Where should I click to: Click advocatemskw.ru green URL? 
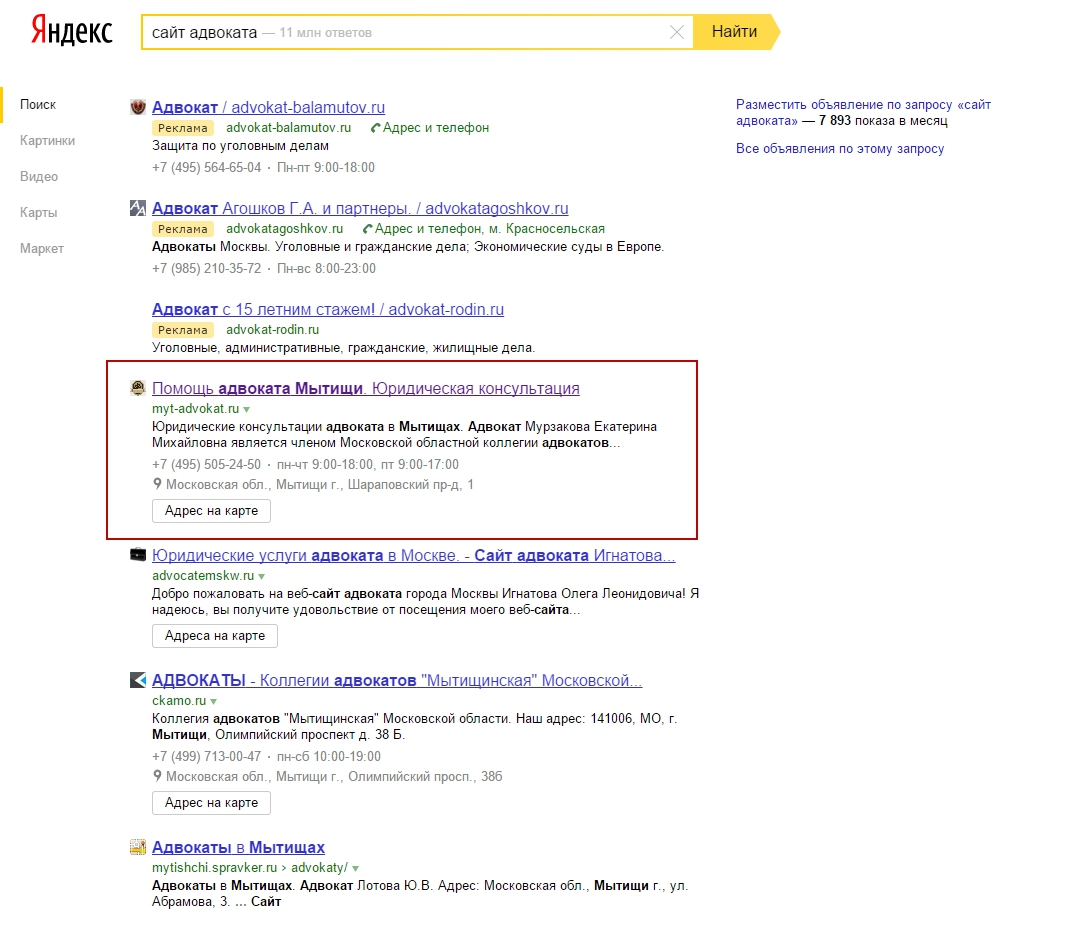pos(203,575)
